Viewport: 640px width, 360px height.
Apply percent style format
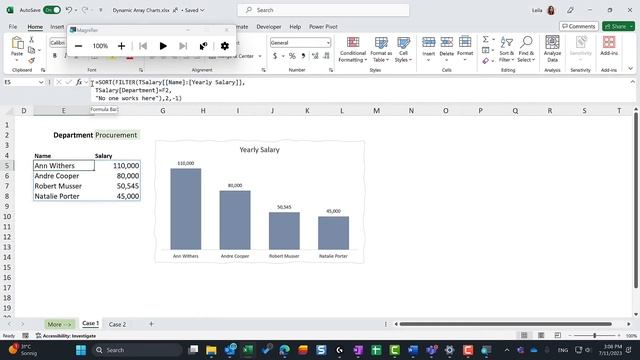(x=292, y=56)
